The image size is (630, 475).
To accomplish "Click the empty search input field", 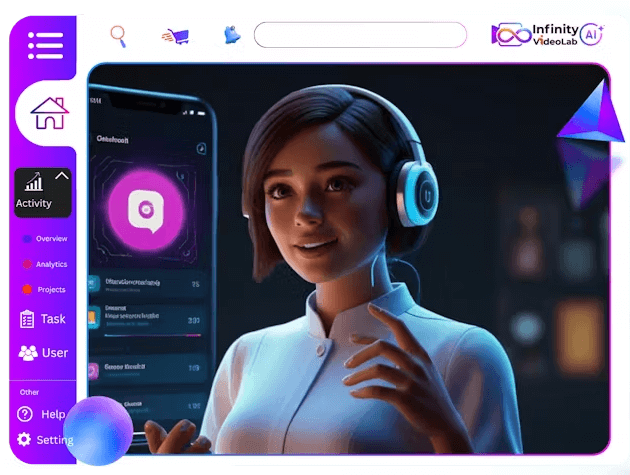I will [x=360, y=35].
